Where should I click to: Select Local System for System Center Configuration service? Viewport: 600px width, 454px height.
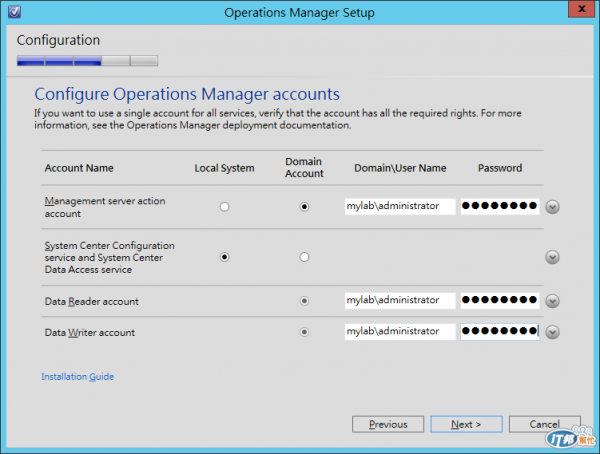coord(225,257)
